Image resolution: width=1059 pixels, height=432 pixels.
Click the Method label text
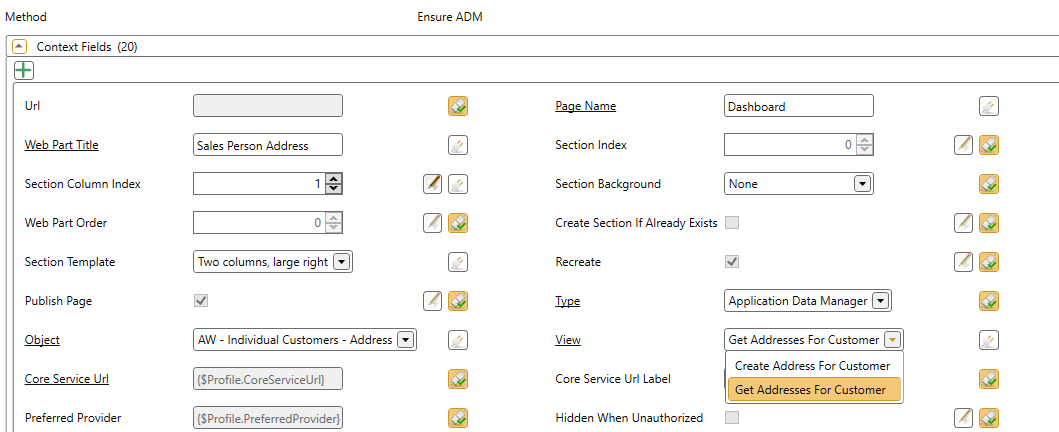click(x=26, y=17)
